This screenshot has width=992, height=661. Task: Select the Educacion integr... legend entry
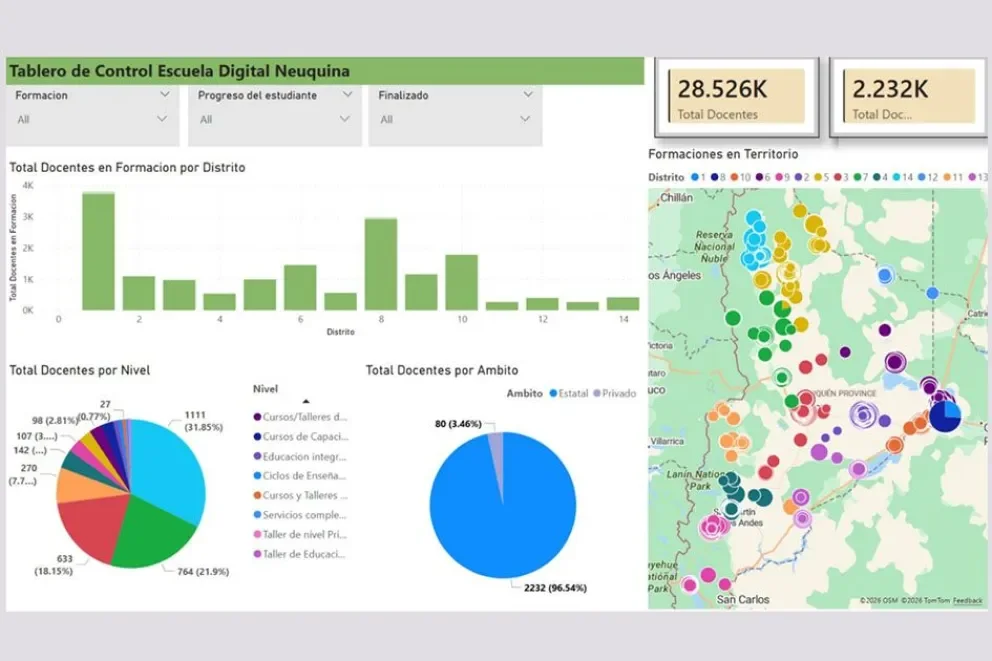point(300,457)
